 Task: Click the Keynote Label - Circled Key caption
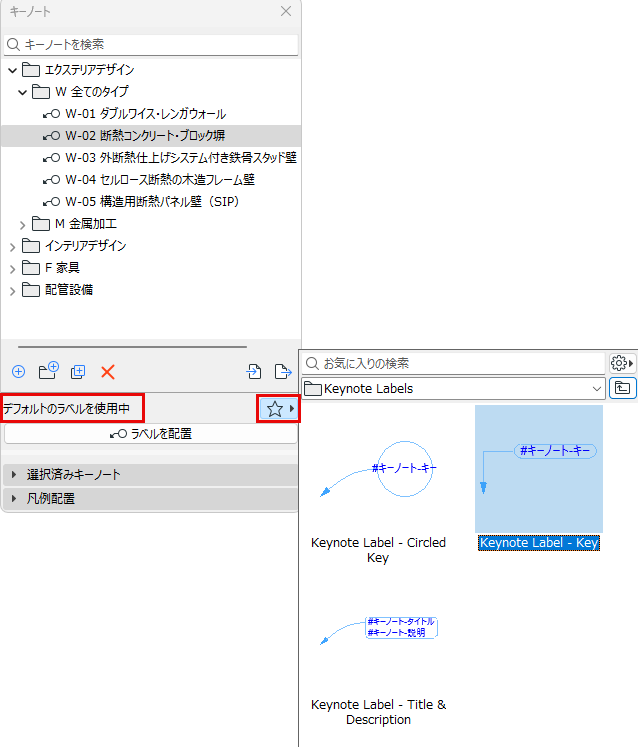[x=378, y=550]
